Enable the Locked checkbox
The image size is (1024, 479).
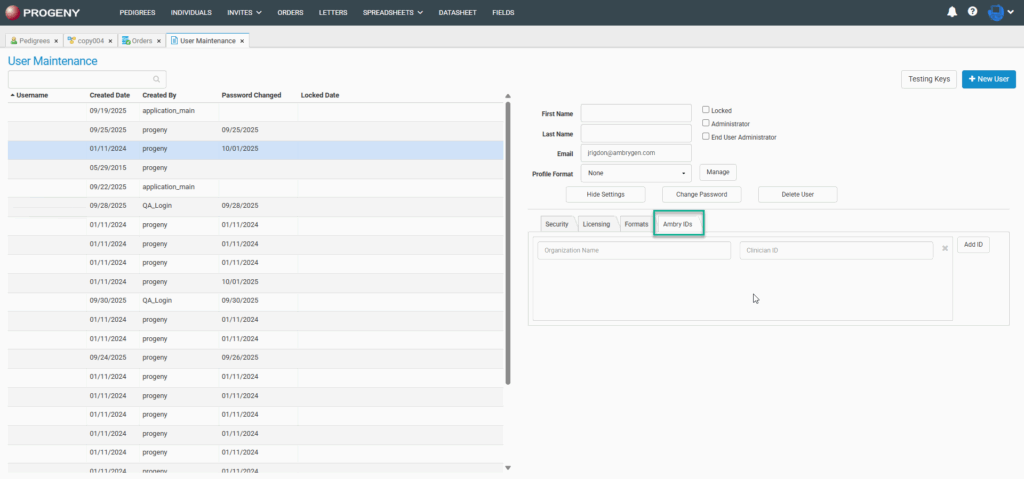(x=706, y=110)
